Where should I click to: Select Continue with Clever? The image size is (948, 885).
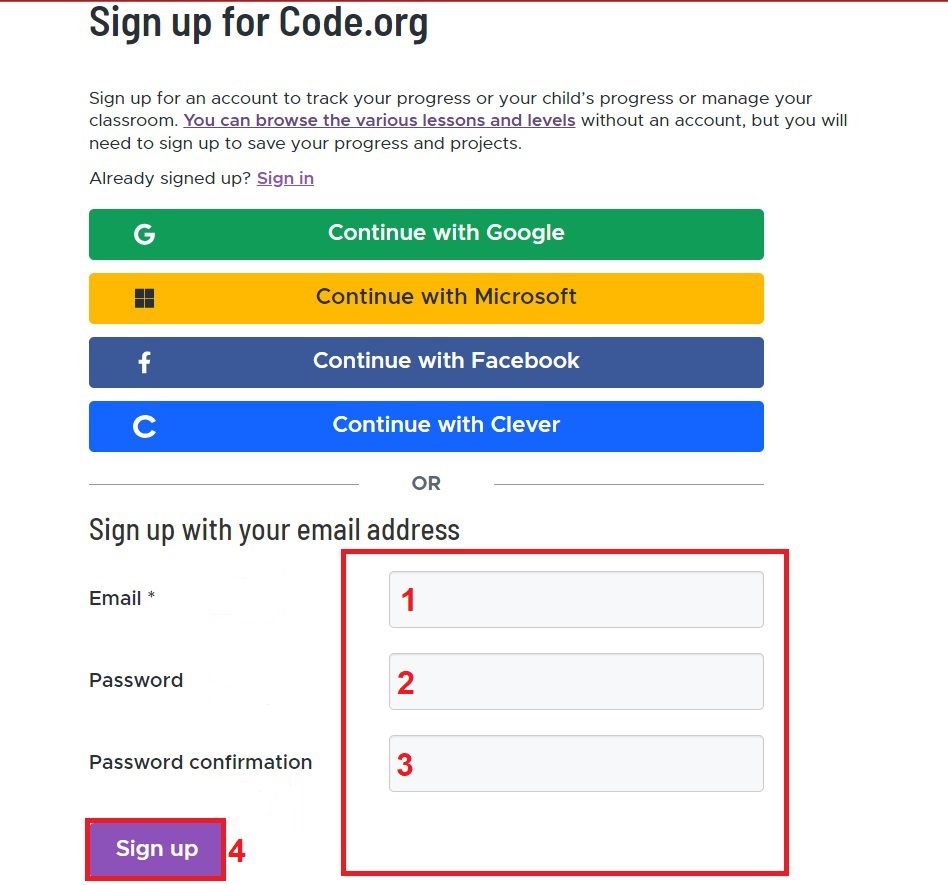(x=447, y=426)
